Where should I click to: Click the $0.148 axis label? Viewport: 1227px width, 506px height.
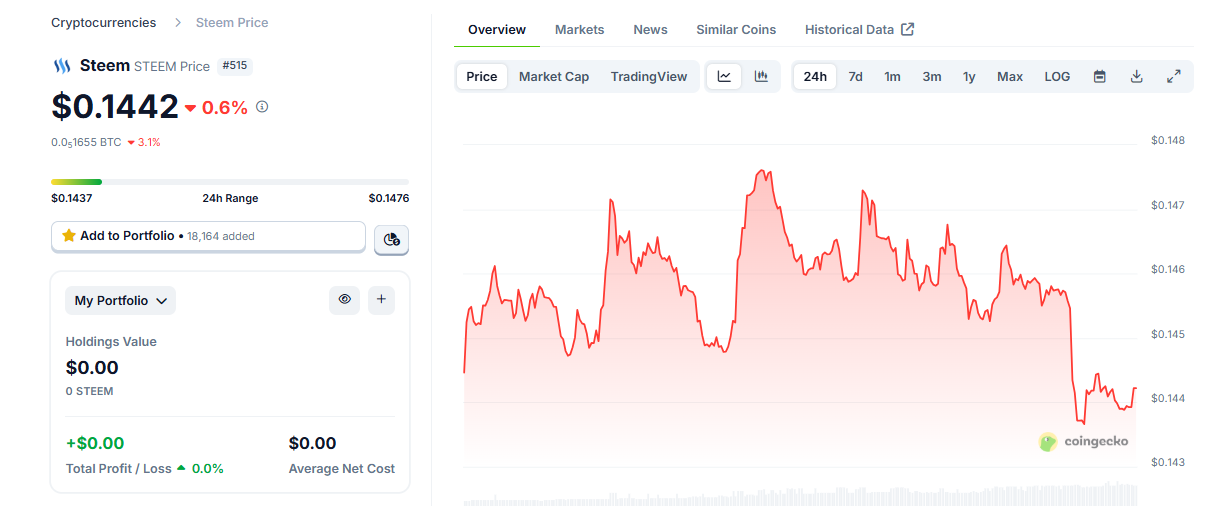click(1168, 141)
